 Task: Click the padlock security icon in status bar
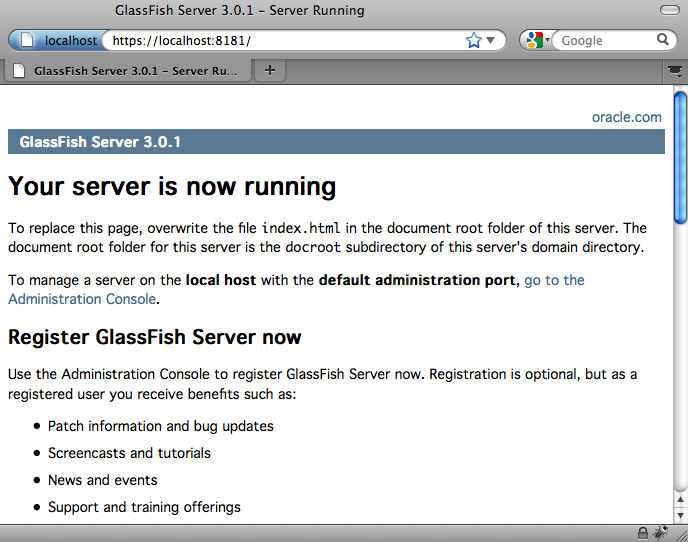click(642, 533)
